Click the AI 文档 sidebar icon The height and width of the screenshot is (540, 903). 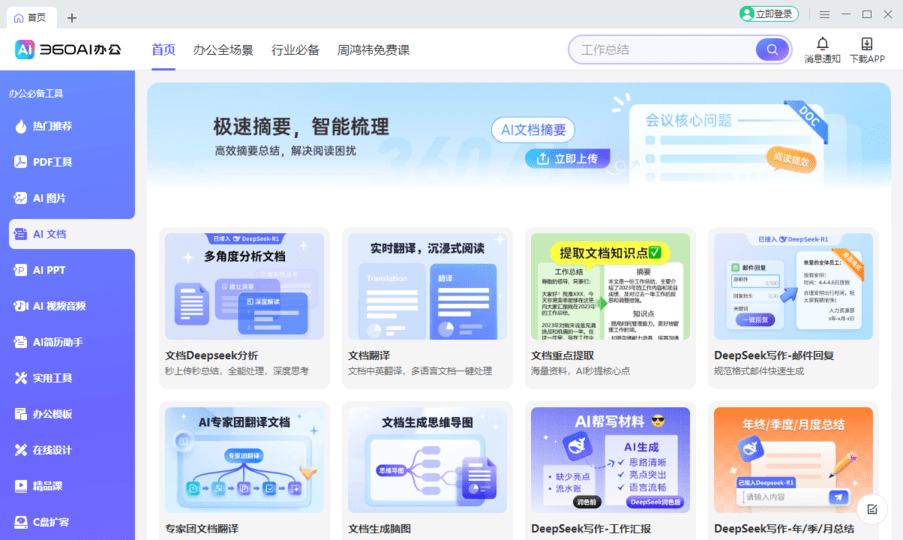21,234
